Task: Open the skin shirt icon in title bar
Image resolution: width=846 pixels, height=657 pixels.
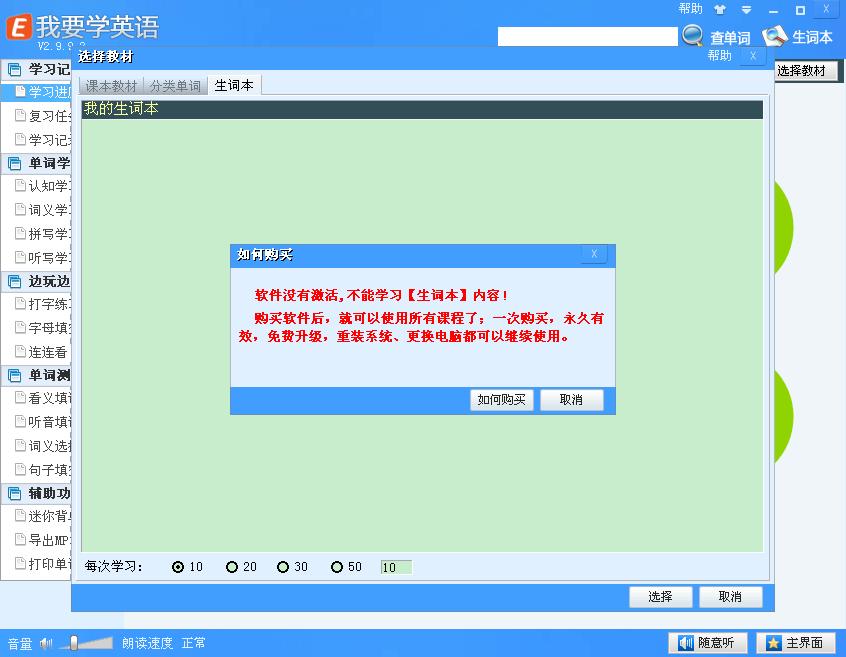Action: (720, 10)
